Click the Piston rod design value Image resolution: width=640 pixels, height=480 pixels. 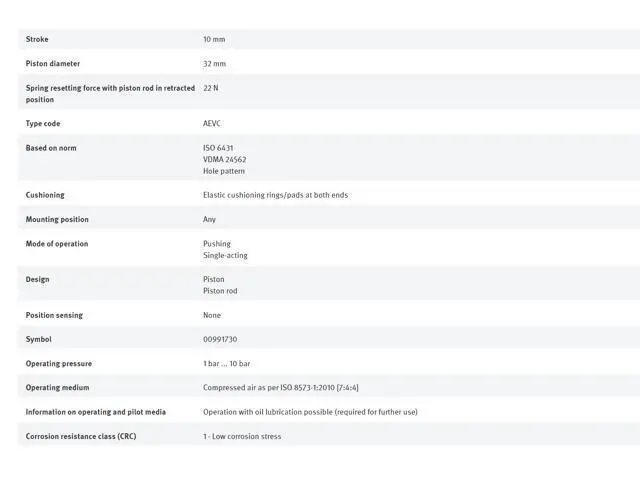click(220, 291)
